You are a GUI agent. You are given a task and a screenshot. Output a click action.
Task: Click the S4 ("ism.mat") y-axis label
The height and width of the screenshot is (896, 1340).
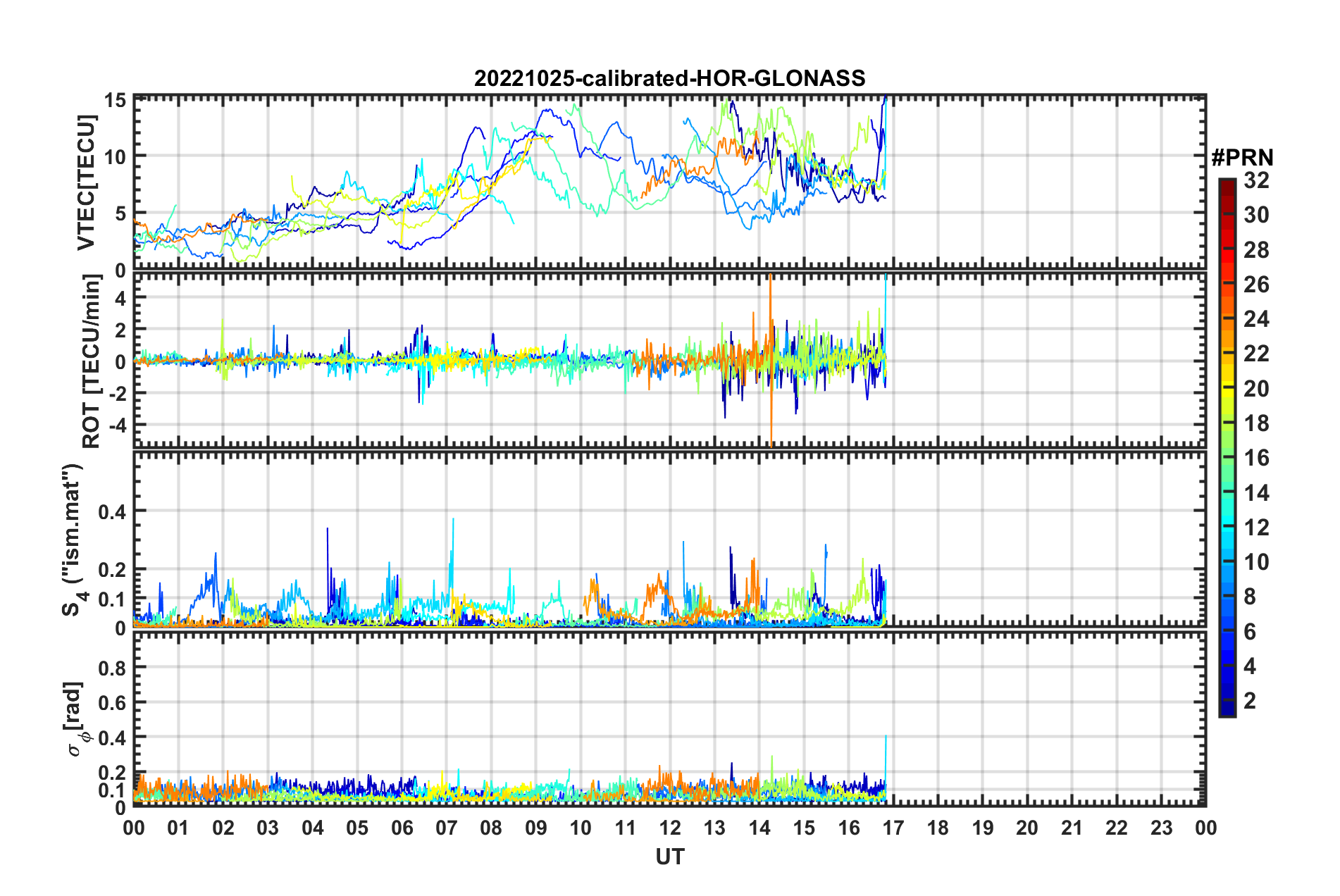coord(73,540)
